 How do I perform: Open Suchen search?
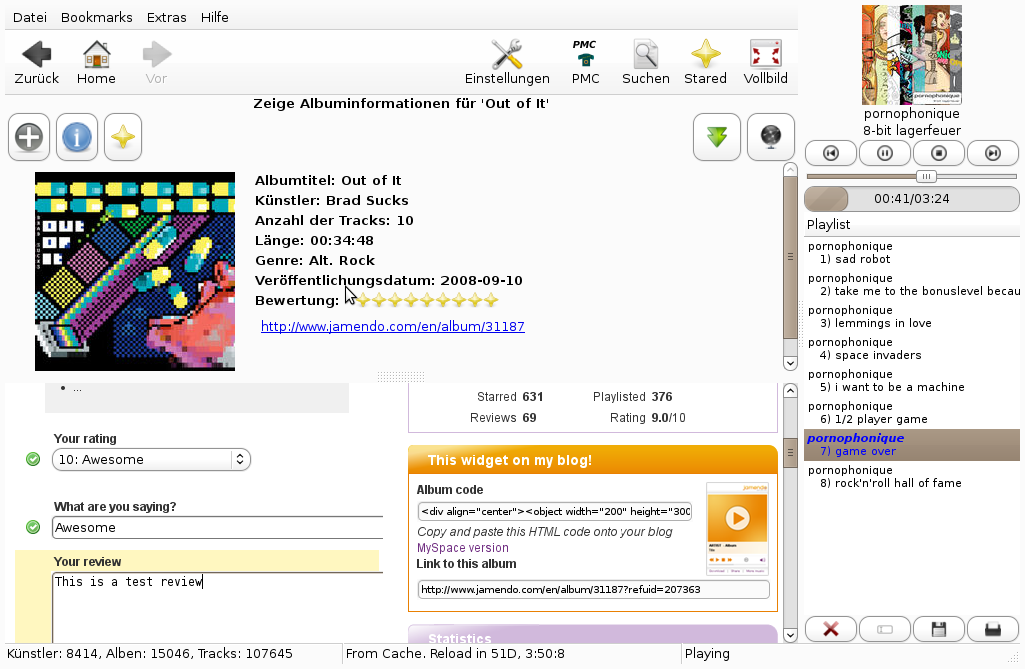pyautogui.click(x=645, y=63)
